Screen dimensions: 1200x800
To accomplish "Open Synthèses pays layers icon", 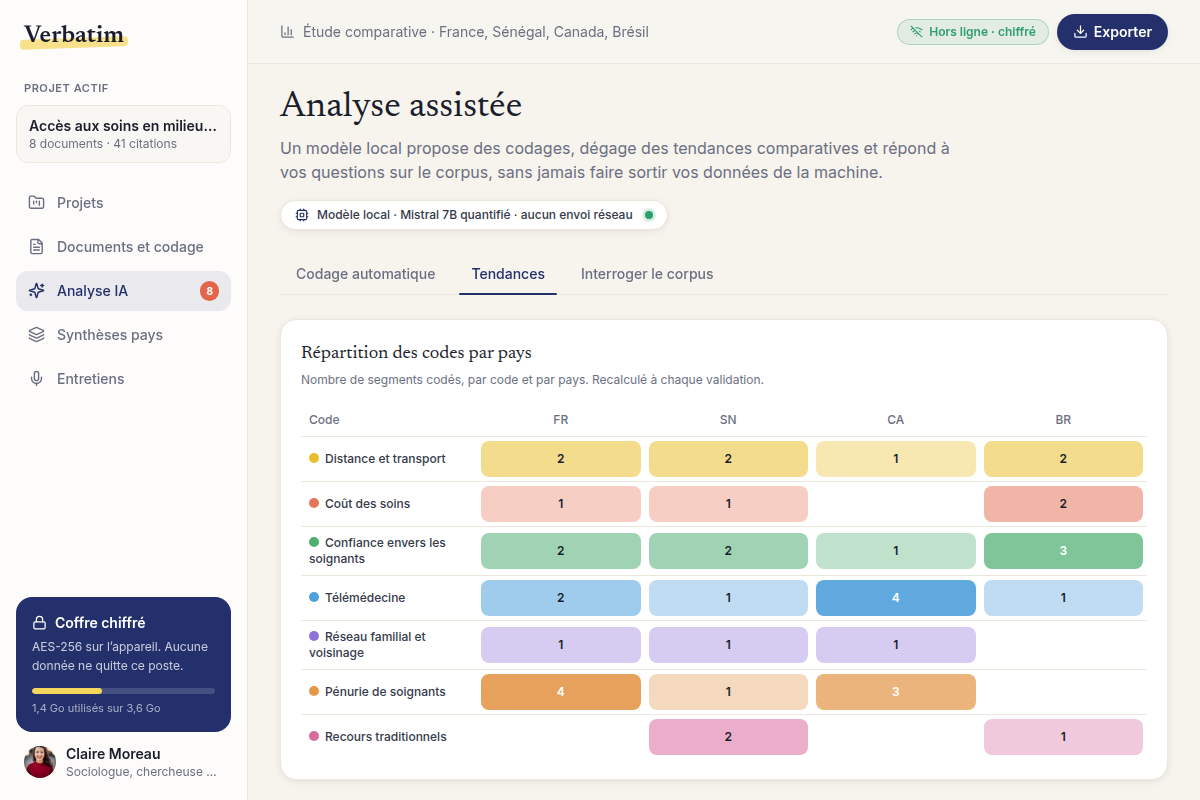I will (37, 335).
